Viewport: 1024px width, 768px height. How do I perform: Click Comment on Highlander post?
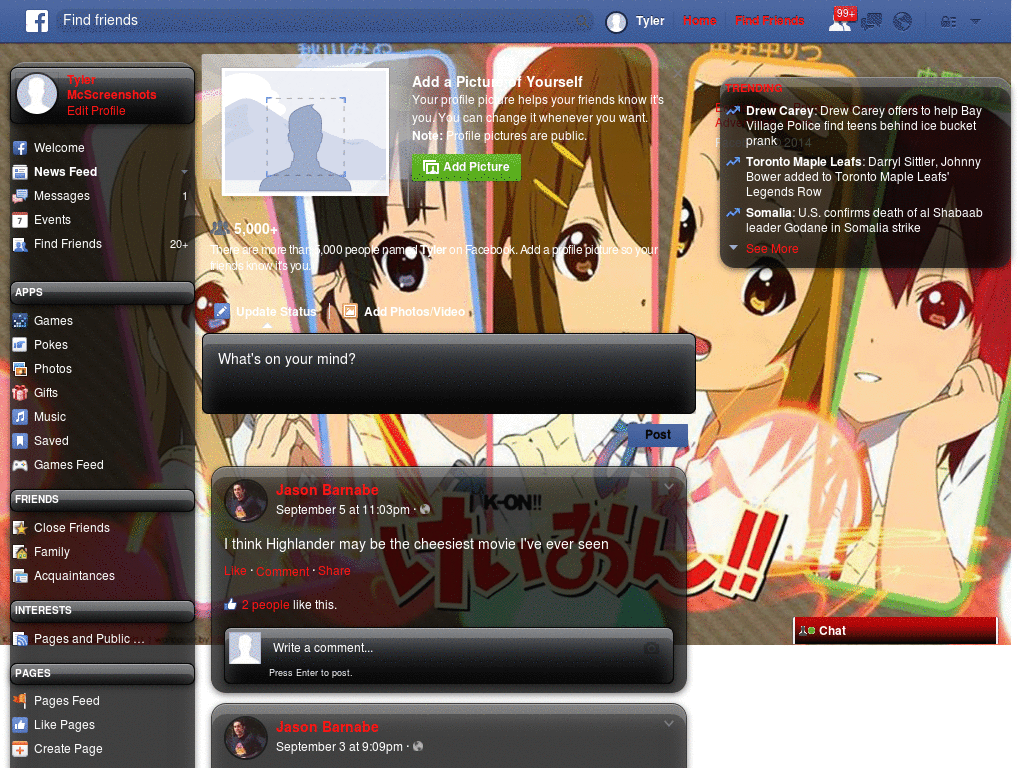click(x=282, y=571)
